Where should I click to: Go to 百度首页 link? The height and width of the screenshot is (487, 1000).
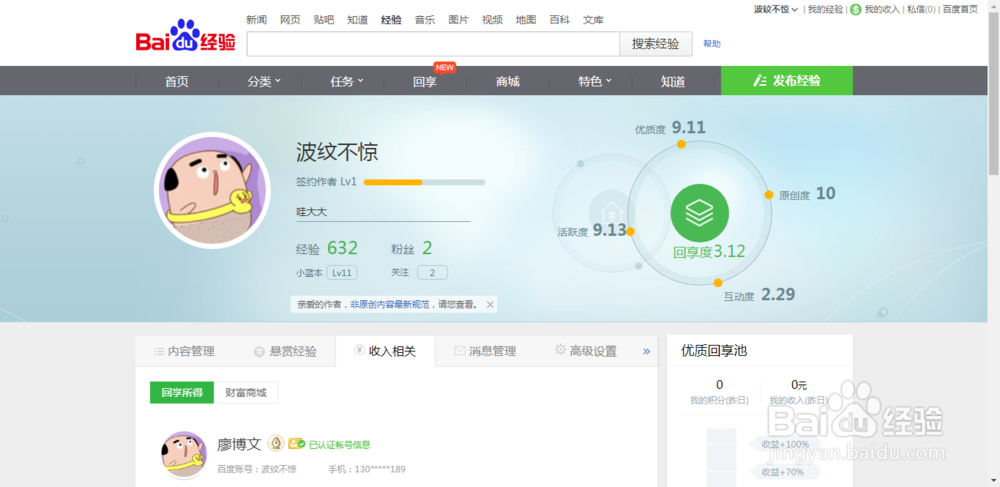[960, 9]
